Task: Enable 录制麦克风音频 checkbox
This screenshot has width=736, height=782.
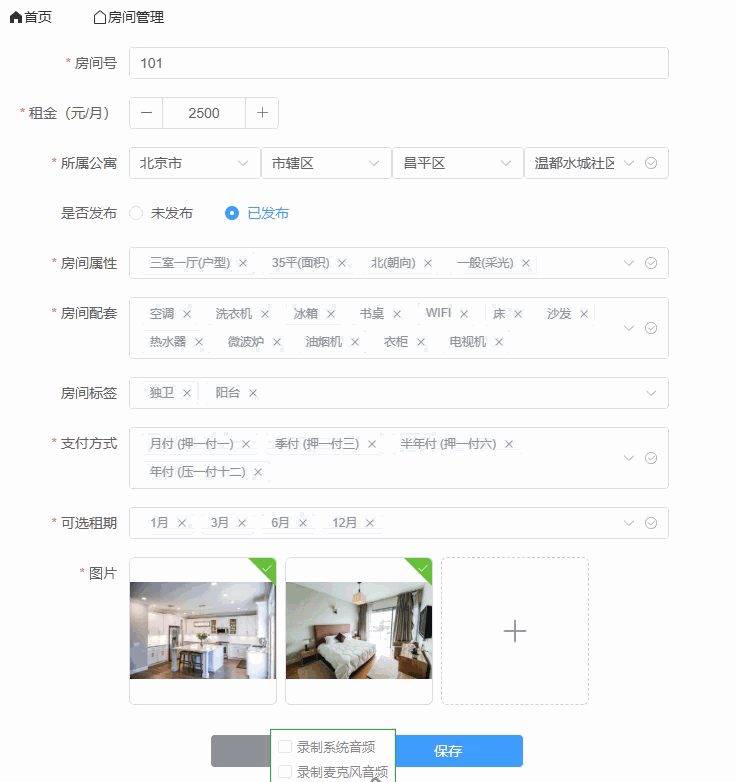Action: click(x=285, y=772)
